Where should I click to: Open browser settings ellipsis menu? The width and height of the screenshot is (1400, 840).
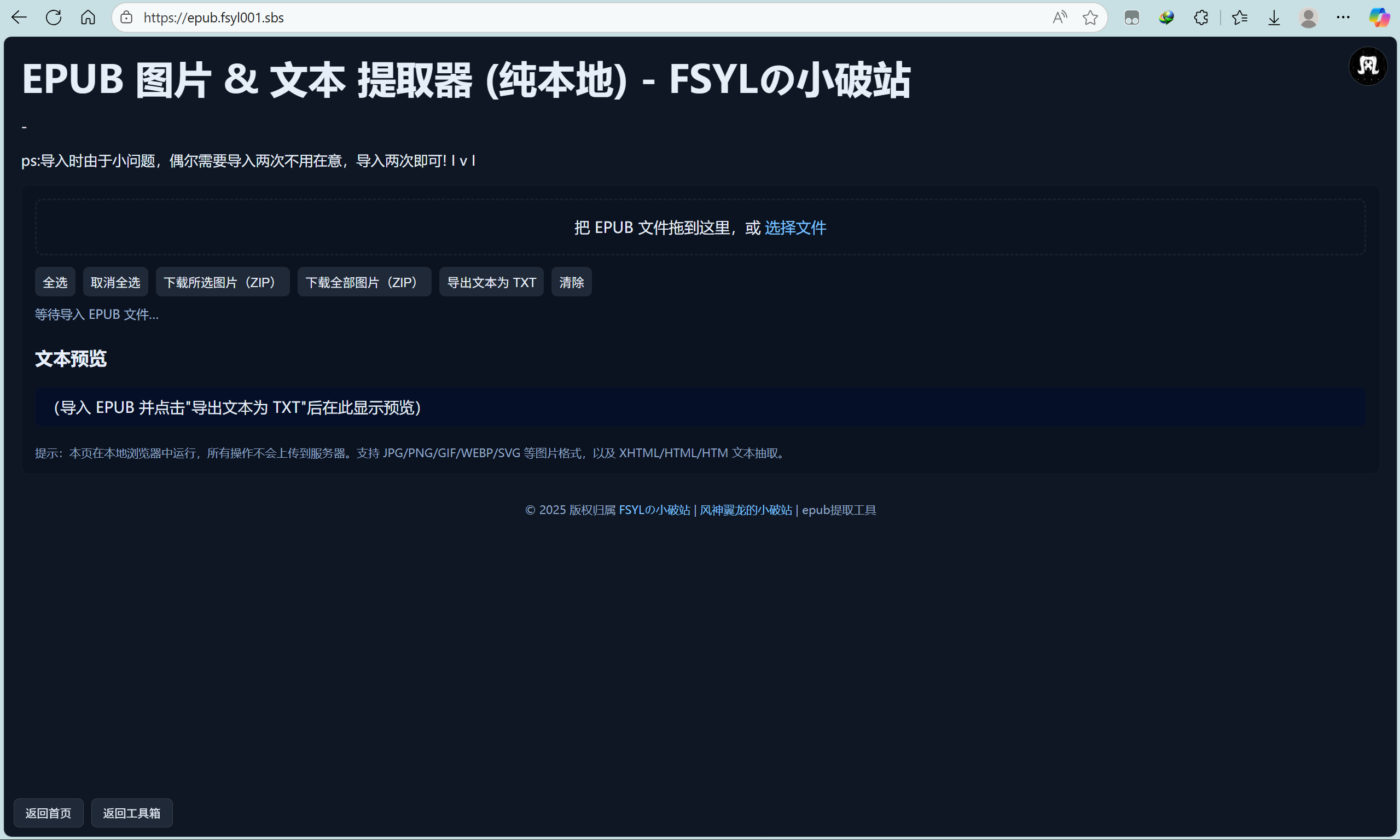point(1343,17)
